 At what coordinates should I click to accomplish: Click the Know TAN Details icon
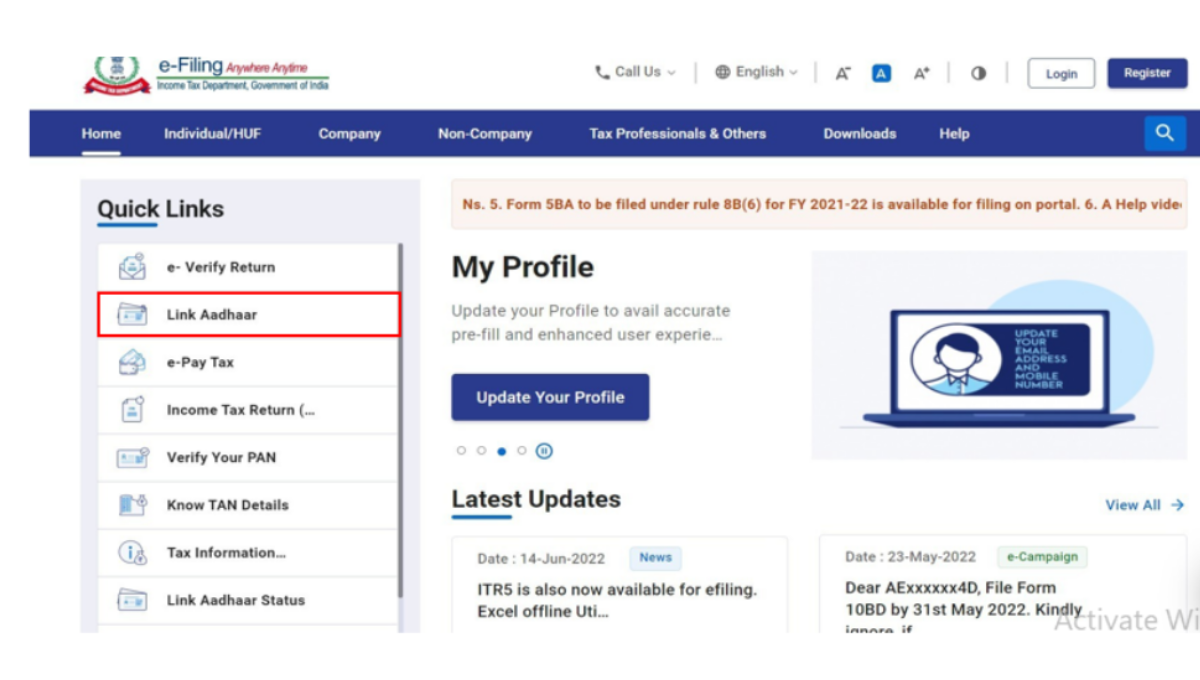tap(132, 505)
